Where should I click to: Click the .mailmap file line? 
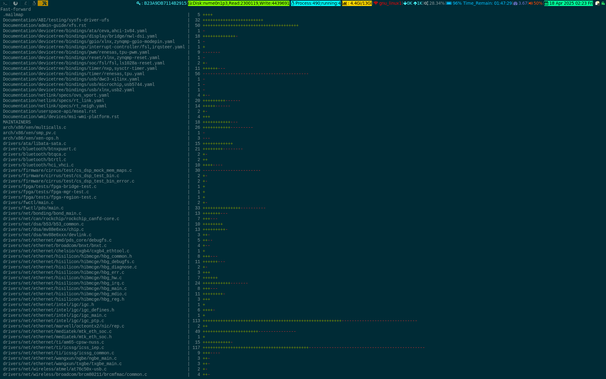(13, 15)
